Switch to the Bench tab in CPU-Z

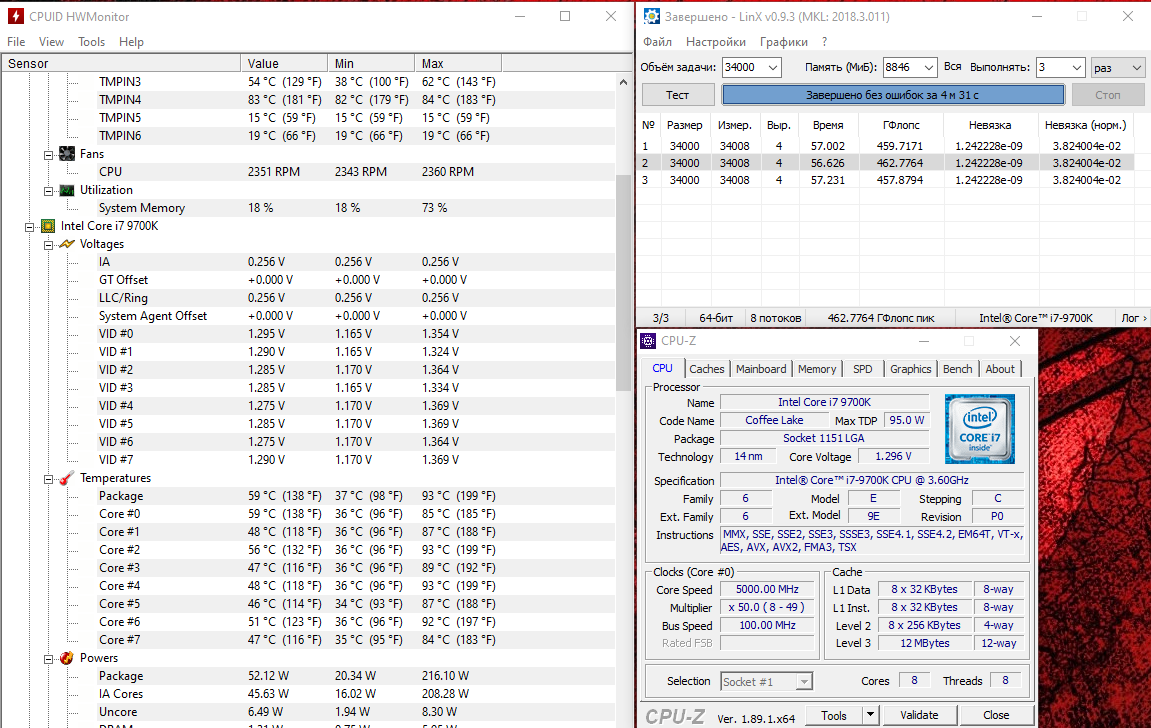[958, 369]
